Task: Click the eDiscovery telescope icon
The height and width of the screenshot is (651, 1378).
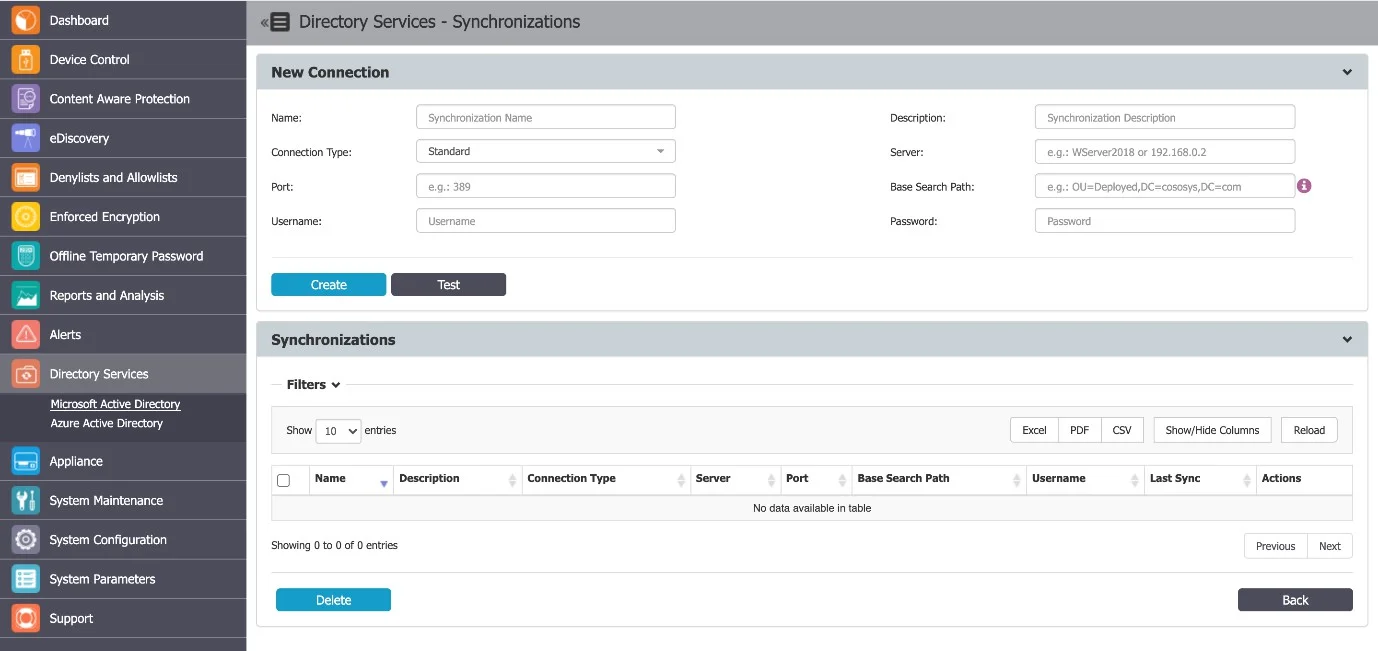Action: [x=25, y=138]
